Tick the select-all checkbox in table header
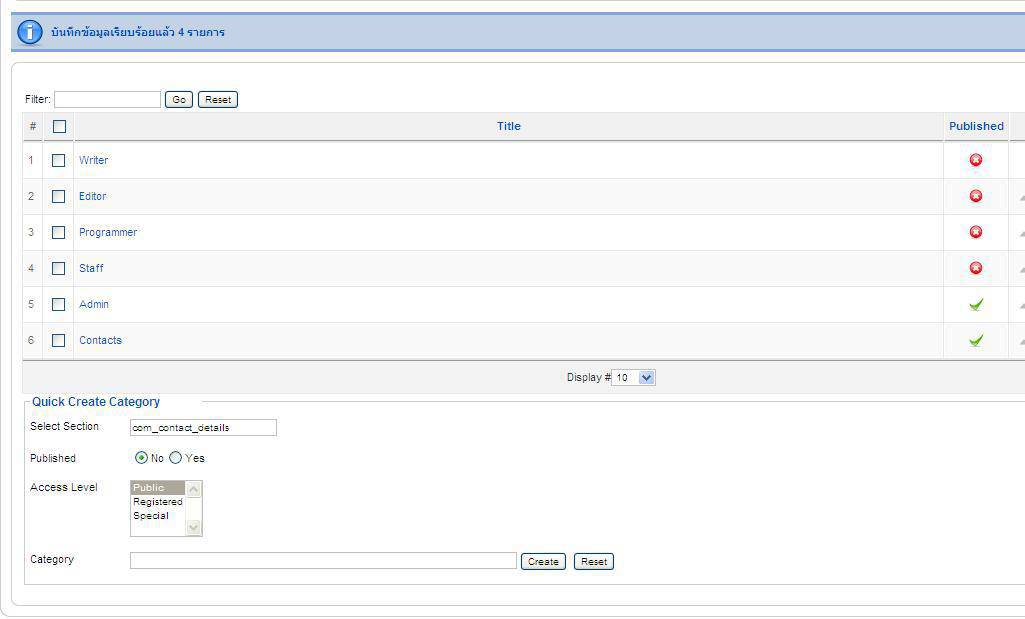The width and height of the screenshot is (1025, 619). click(59, 126)
